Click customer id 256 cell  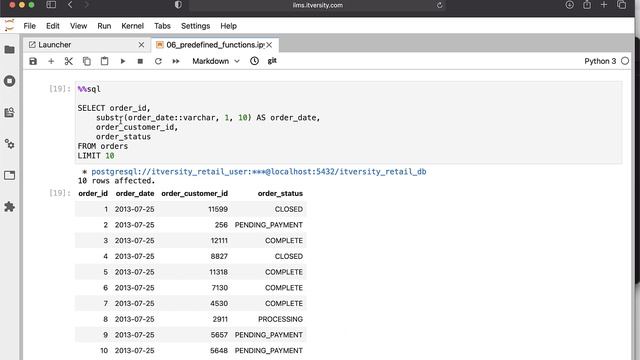click(x=221, y=225)
